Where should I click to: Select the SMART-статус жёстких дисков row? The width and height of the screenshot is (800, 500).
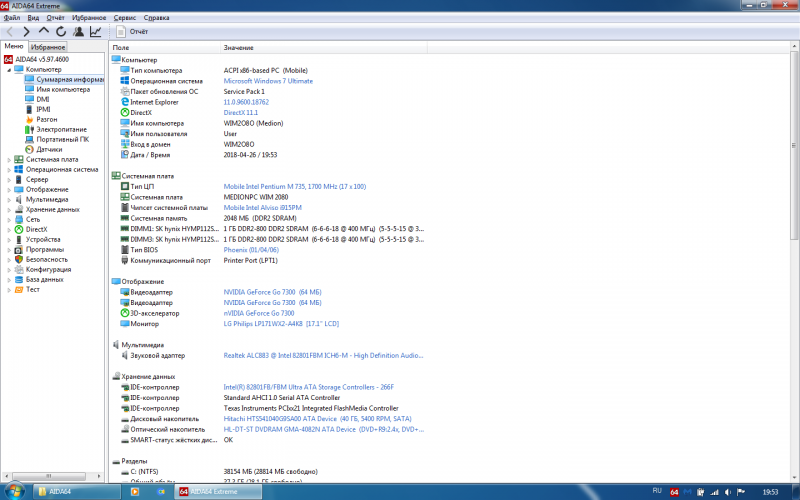click(269, 440)
